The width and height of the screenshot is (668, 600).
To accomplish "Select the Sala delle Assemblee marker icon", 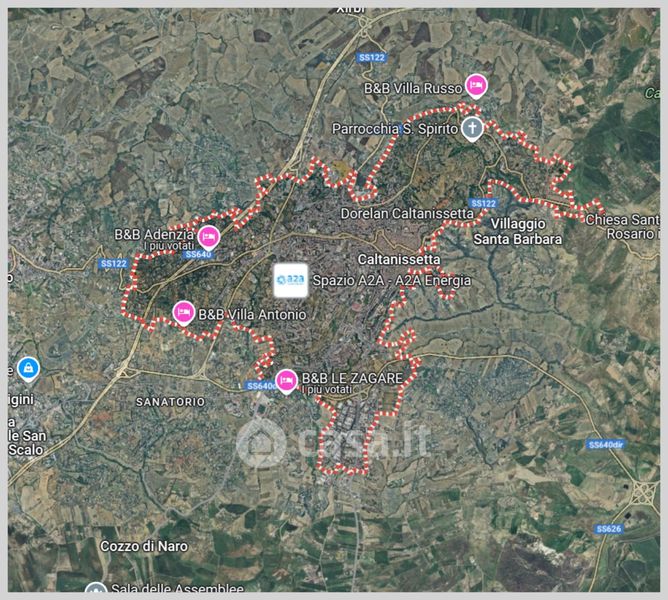I will (96, 588).
